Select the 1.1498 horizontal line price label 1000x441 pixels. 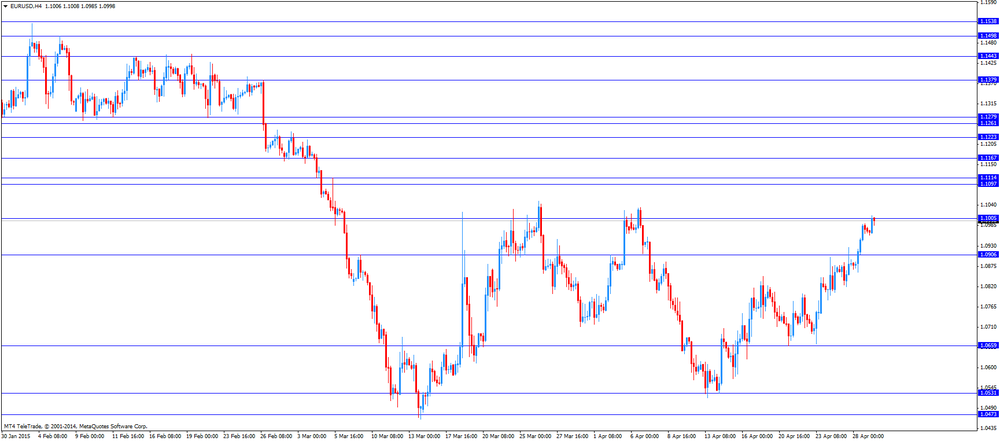tap(987, 36)
